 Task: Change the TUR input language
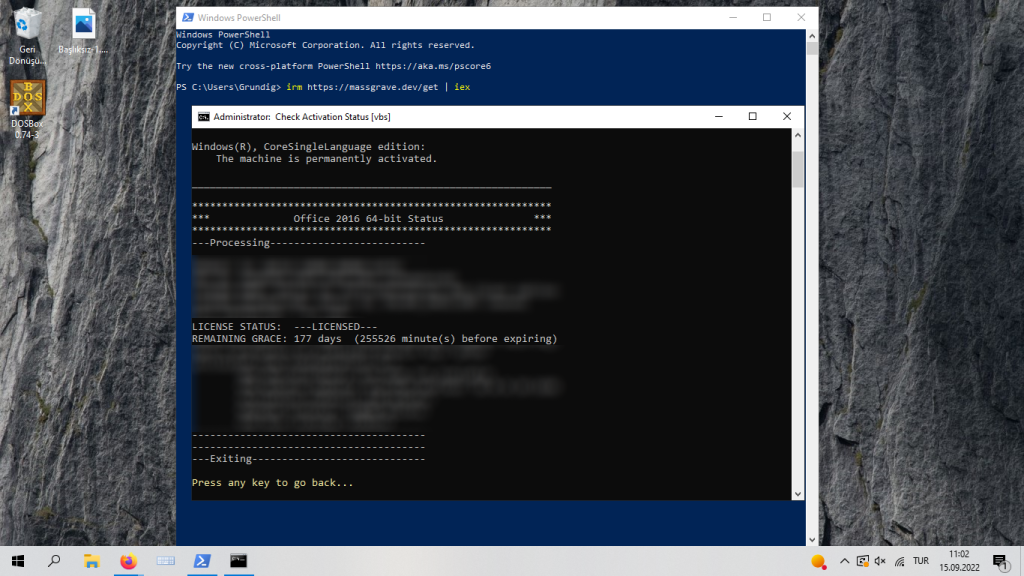coord(921,561)
